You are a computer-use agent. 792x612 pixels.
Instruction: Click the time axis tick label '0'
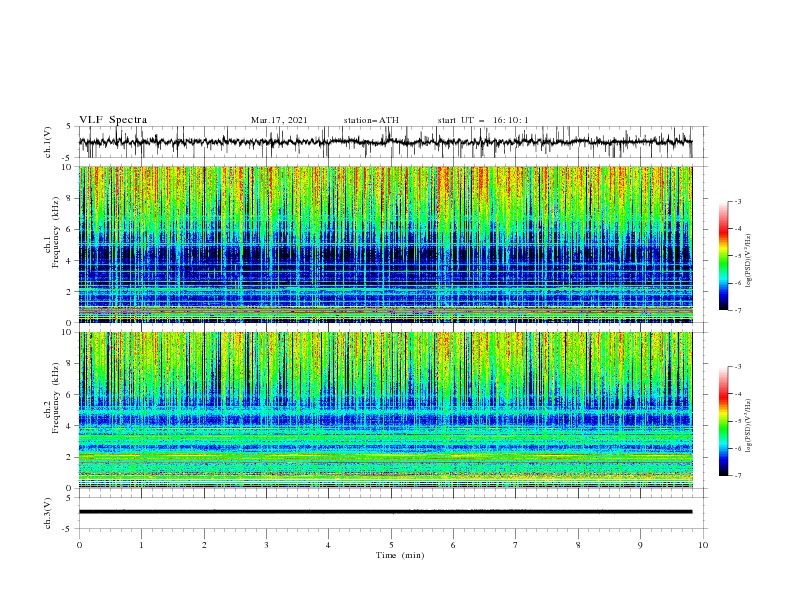tap(79, 545)
